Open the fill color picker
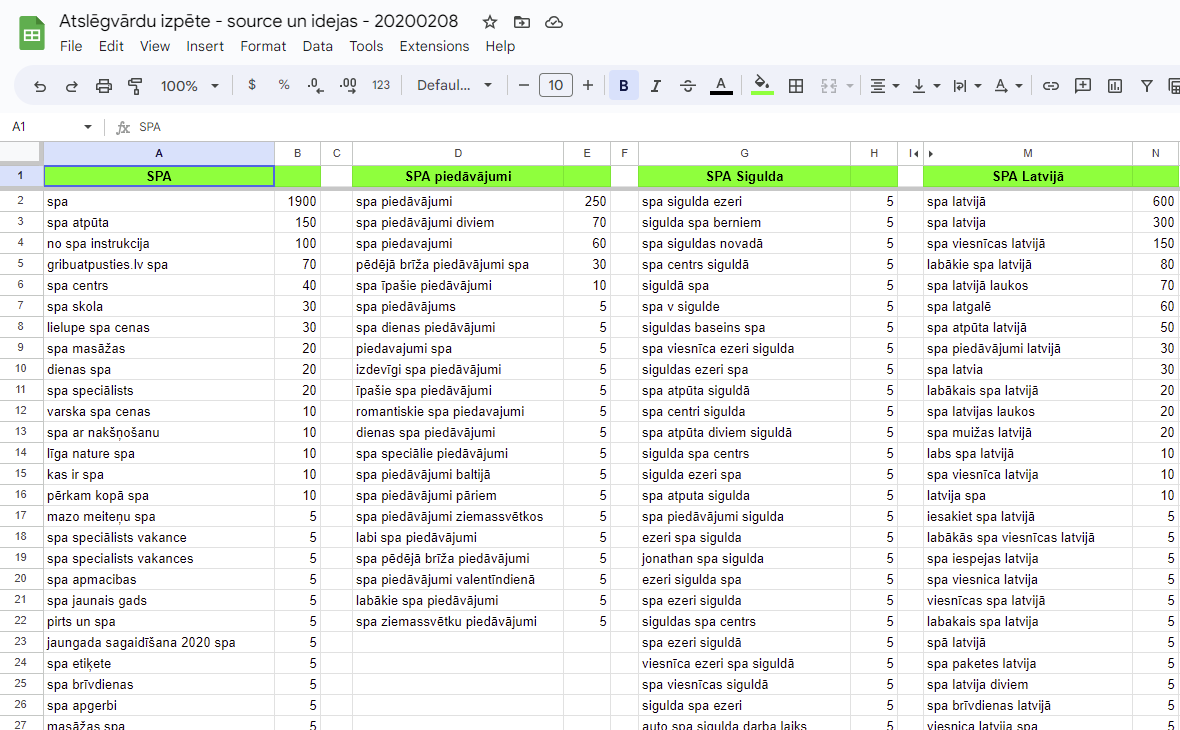Screen dimensions: 1180x730 pyautogui.click(x=762, y=86)
